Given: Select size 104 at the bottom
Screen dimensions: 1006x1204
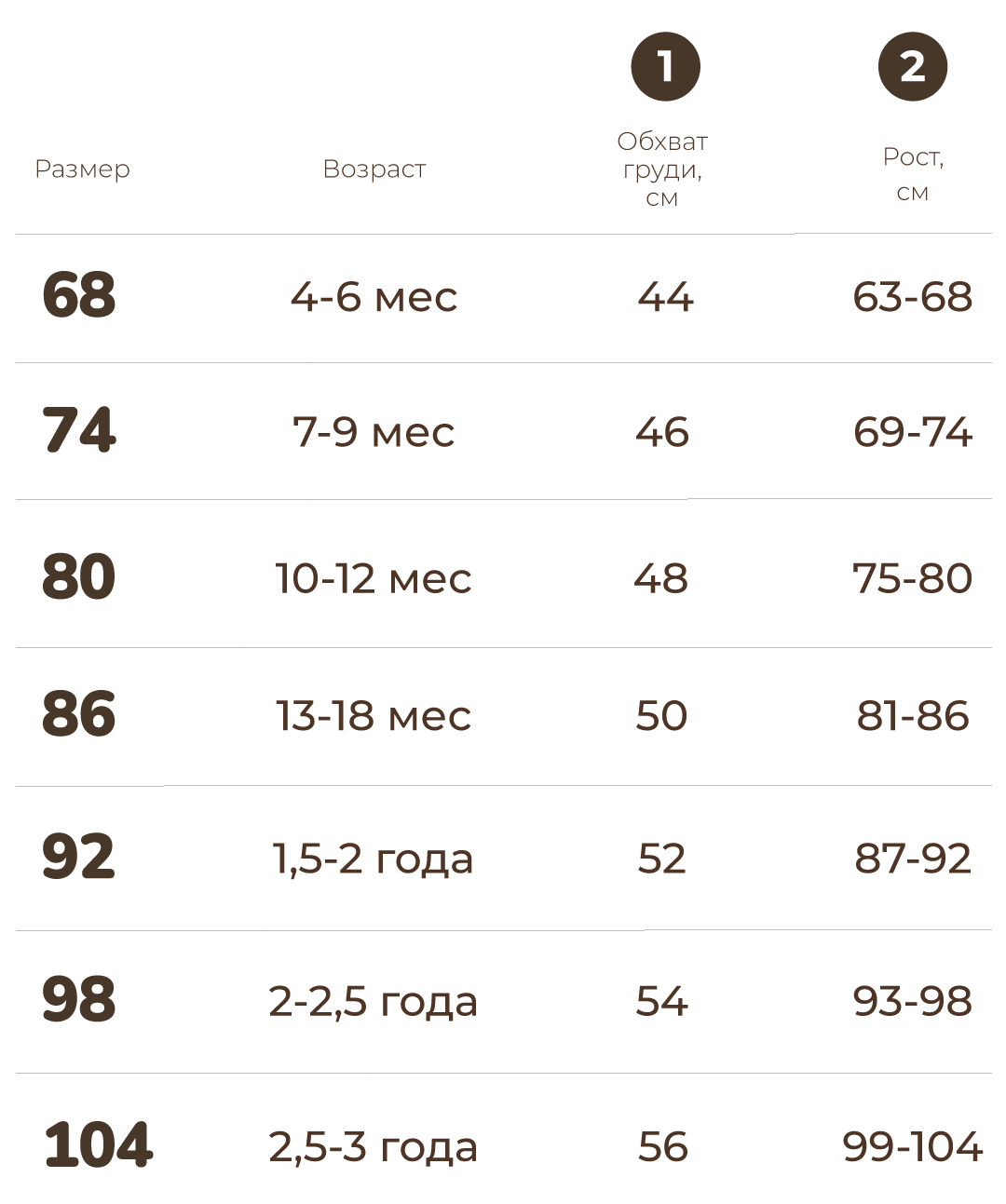Looking at the screenshot, I should [99, 1144].
